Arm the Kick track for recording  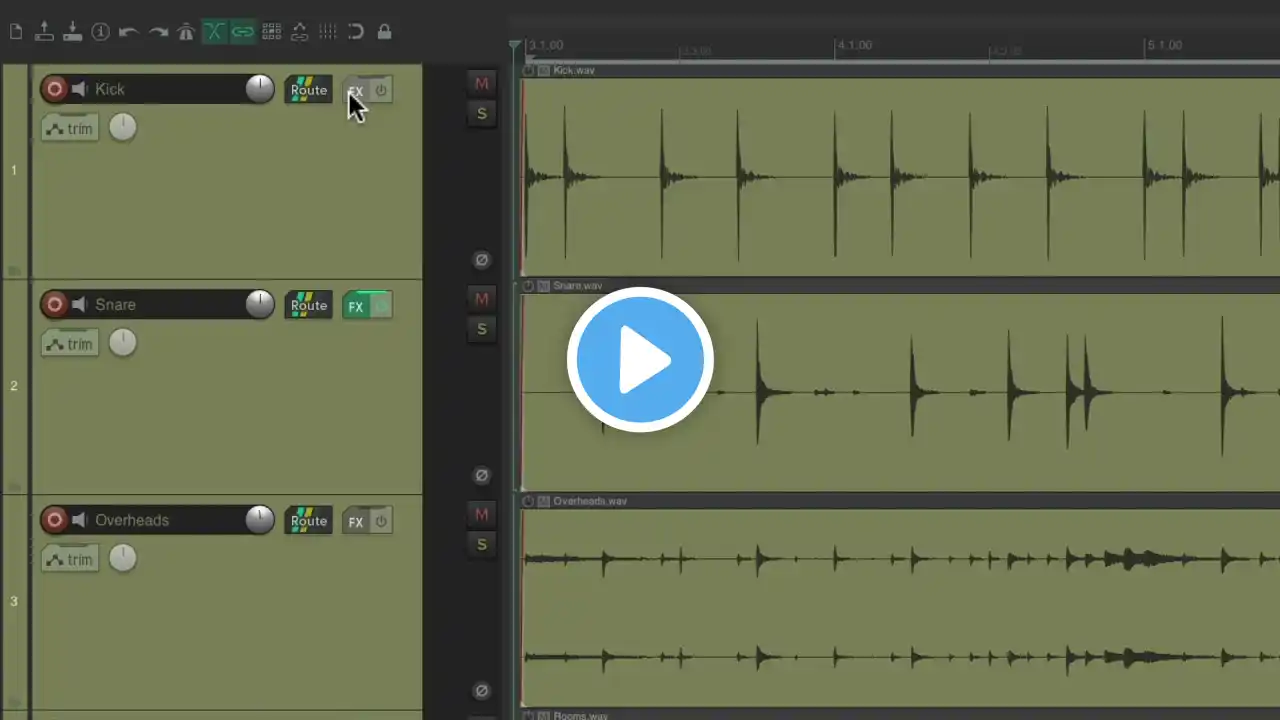pyautogui.click(x=55, y=89)
